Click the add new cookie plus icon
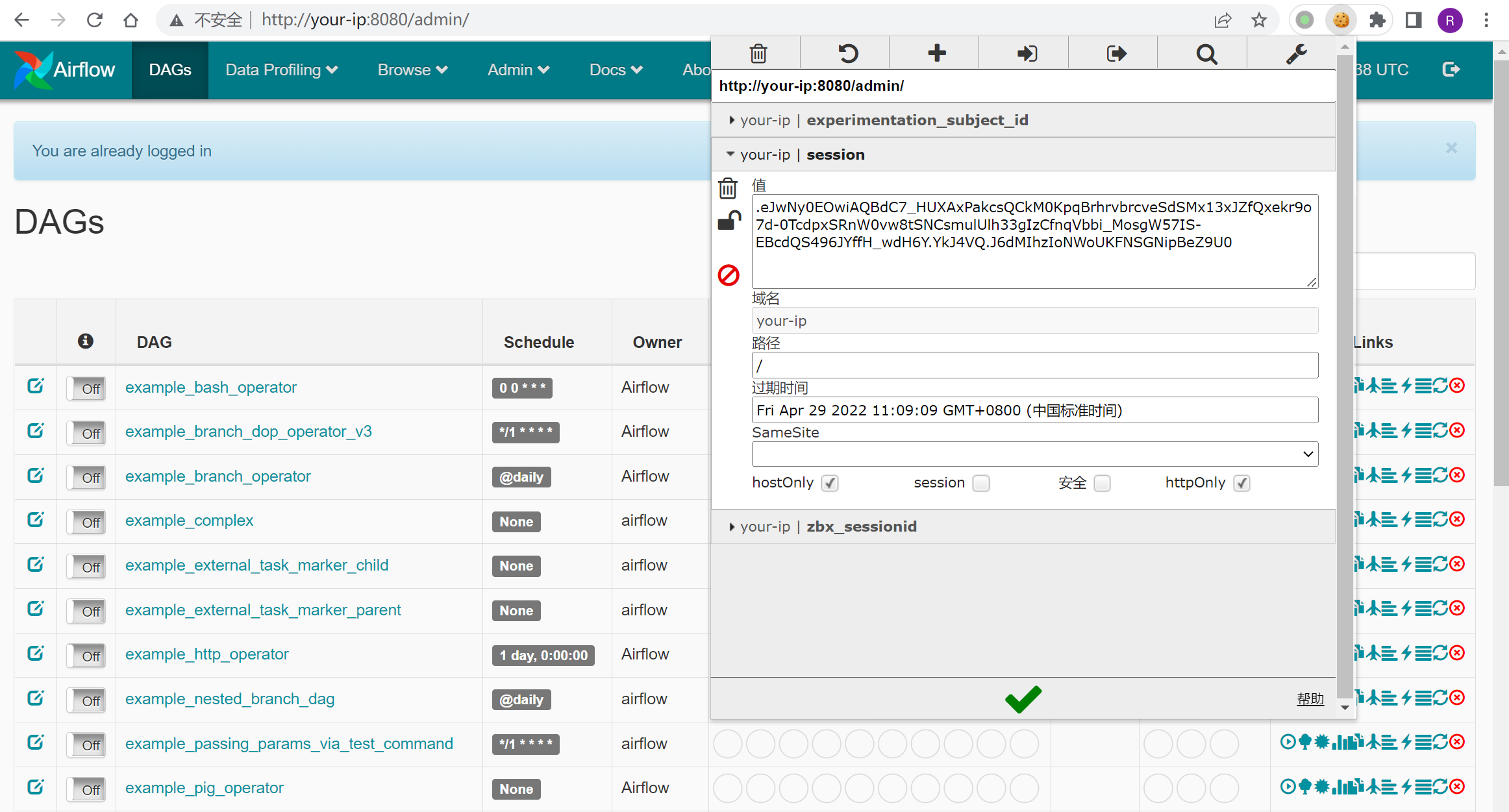The height and width of the screenshot is (812, 1509). point(936,53)
